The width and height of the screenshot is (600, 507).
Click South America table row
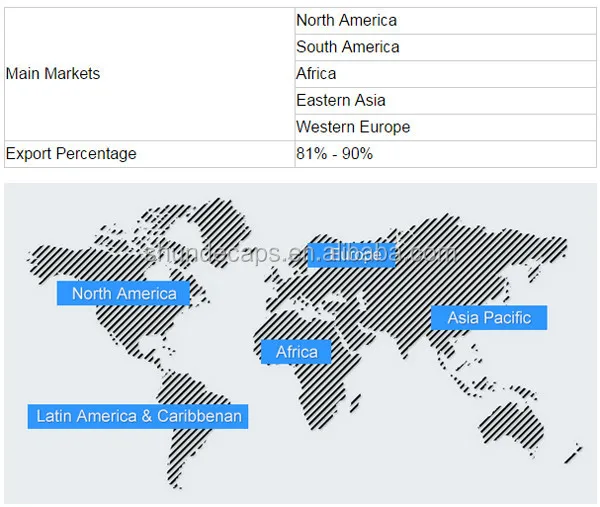point(445,47)
